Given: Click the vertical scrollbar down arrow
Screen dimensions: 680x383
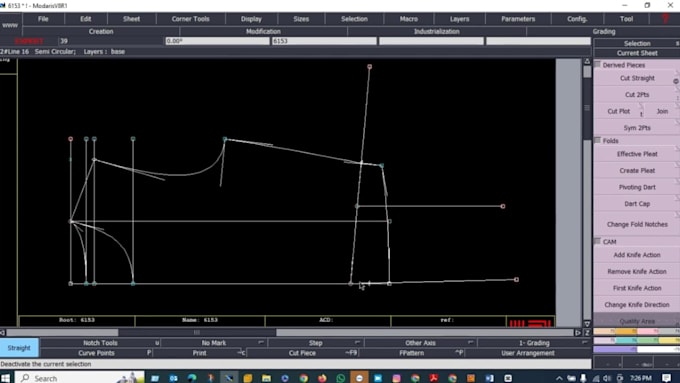Looking at the screenshot, I should (587, 324).
